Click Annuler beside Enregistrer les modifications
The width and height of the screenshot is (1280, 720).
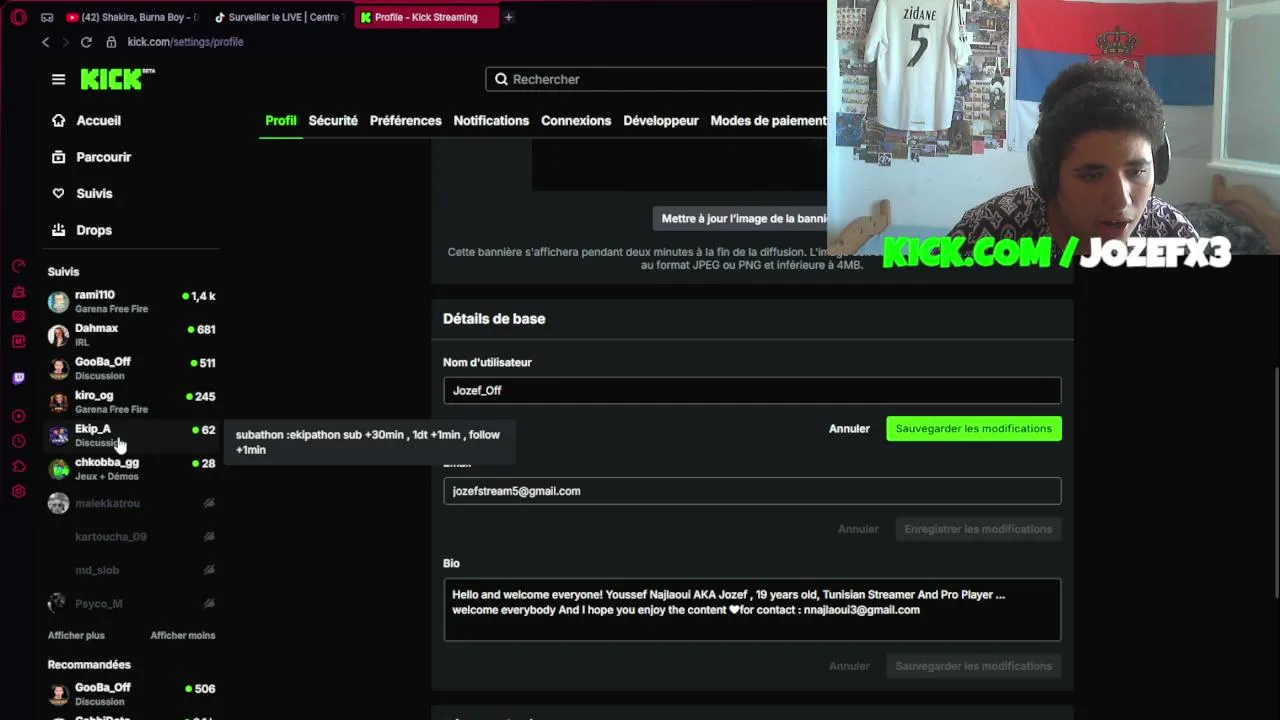(x=858, y=529)
